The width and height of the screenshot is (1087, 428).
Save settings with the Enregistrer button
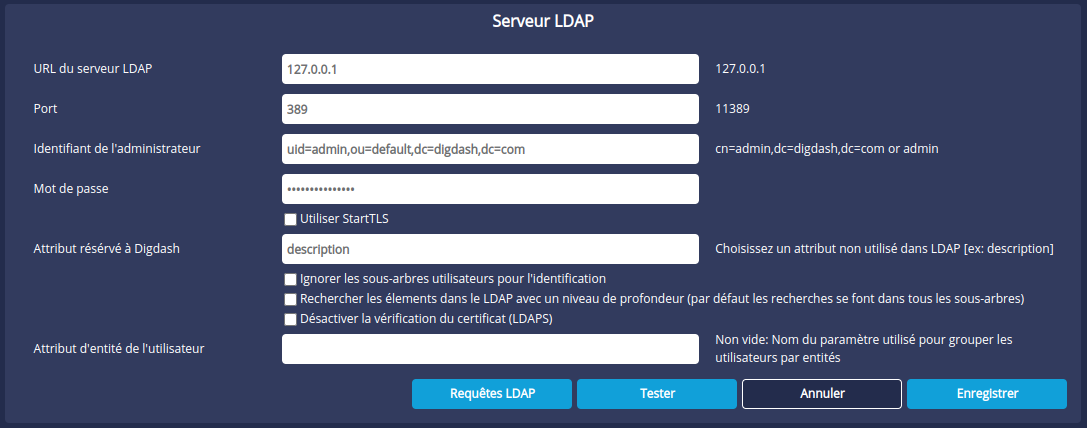[987, 394]
